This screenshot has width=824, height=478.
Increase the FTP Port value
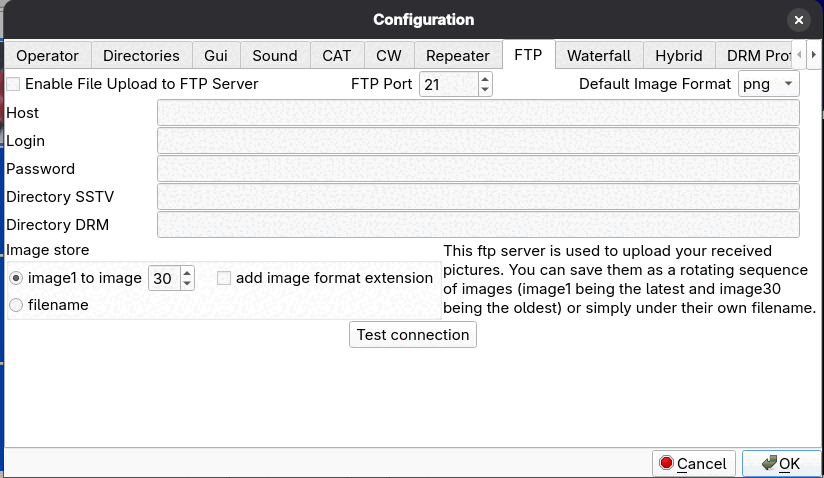coord(485,79)
